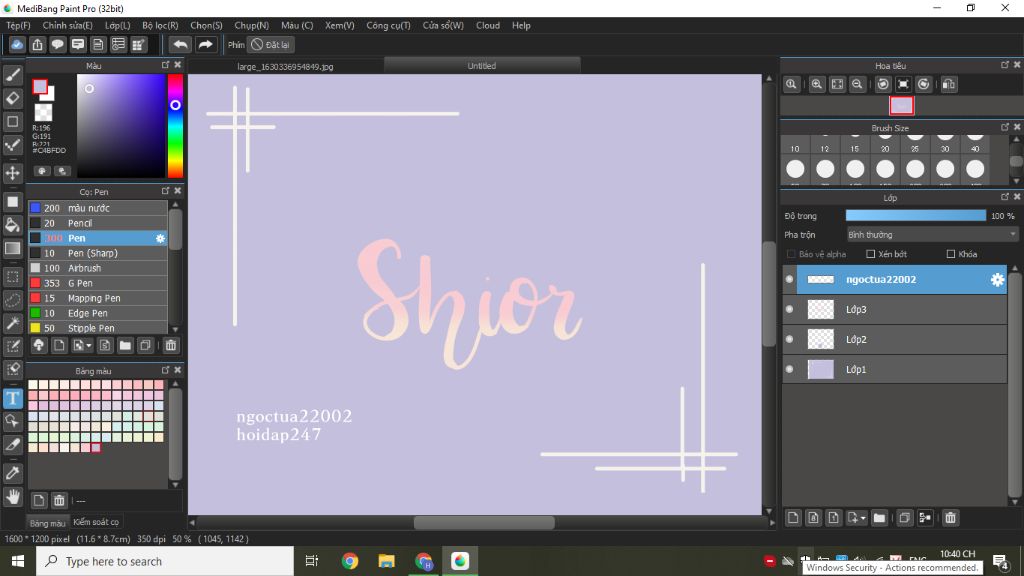Zoom in using navigator magnifier plus
Screen dimensions: 1024x576
point(816,84)
